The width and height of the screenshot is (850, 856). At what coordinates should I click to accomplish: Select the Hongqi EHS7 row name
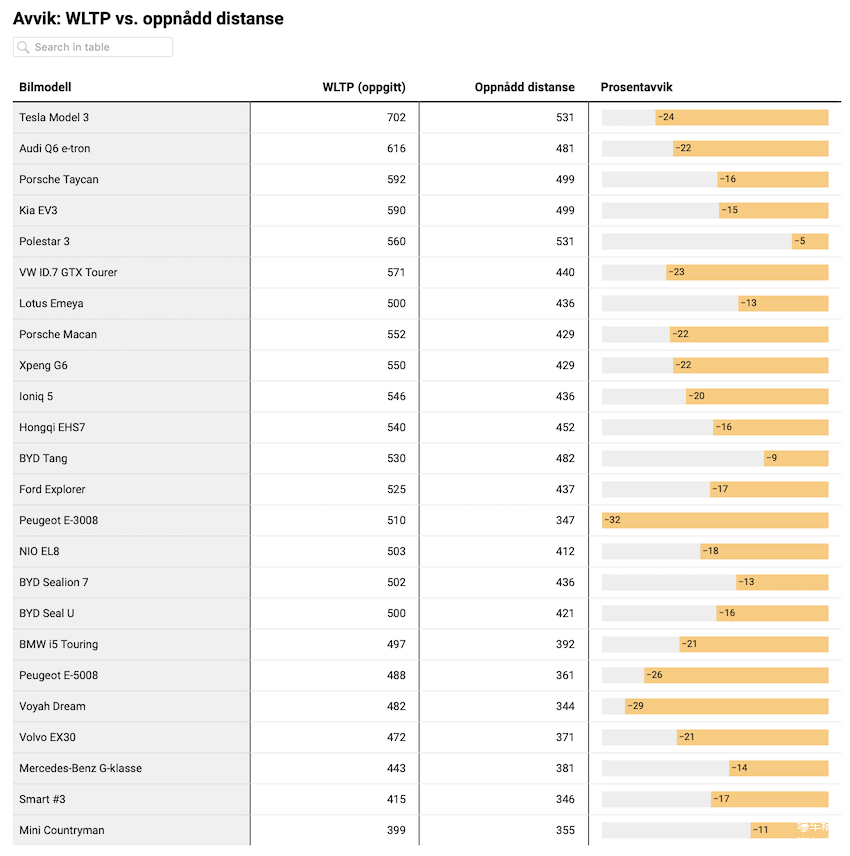[x=52, y=427]
